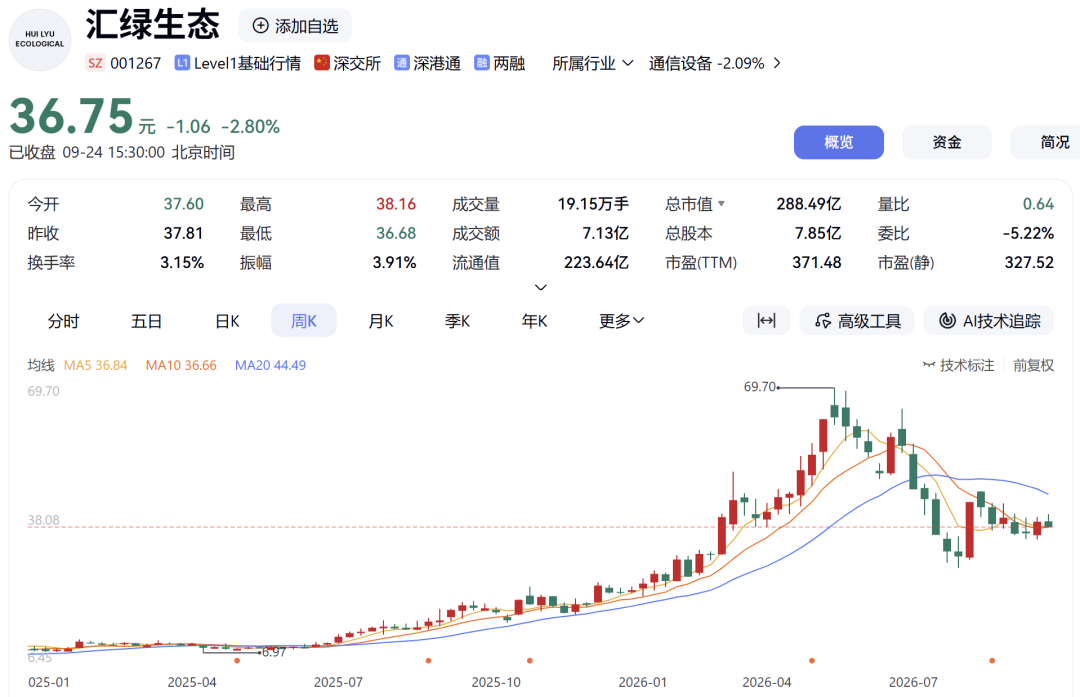Click the SZ market badge icon
The image size is (1080, 697).
95,63
